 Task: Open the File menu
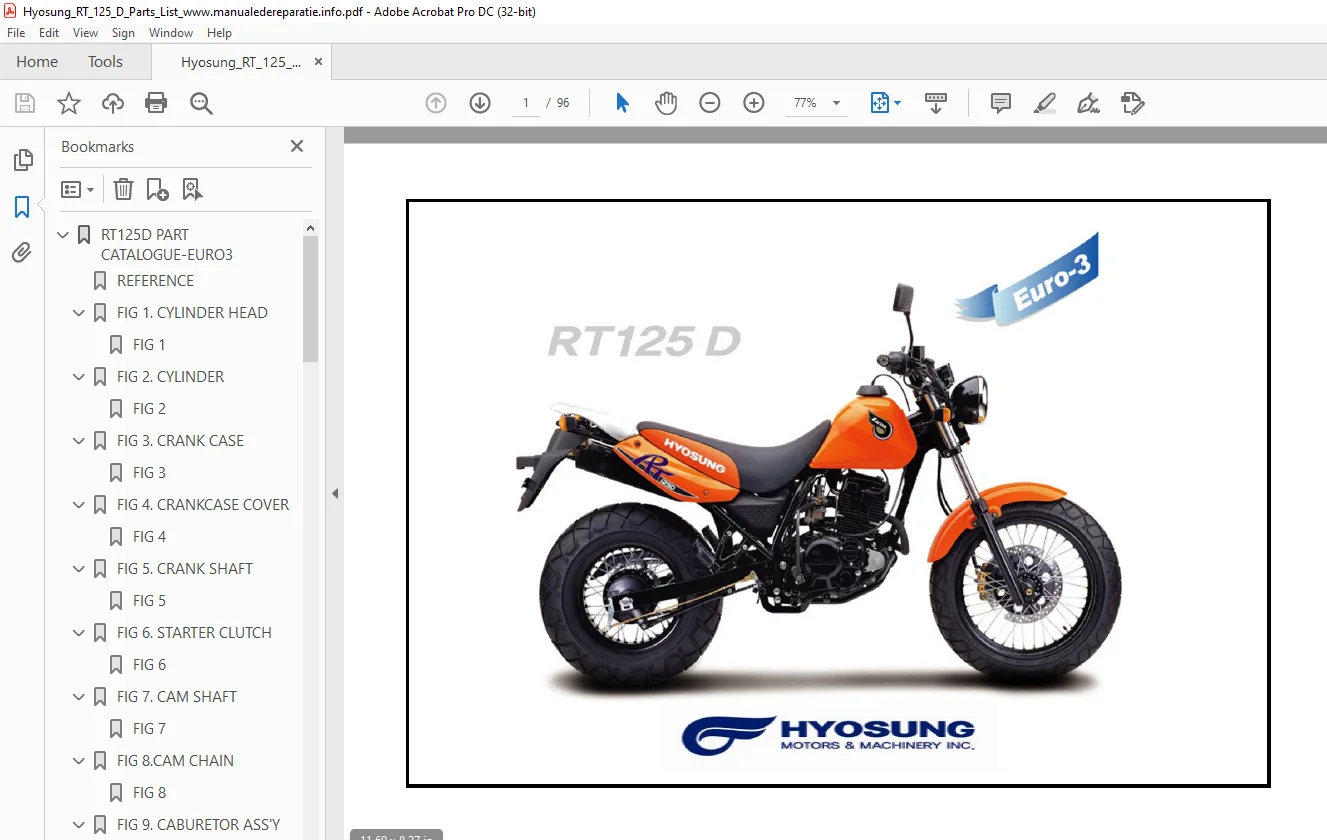click(x=16, y=33)
